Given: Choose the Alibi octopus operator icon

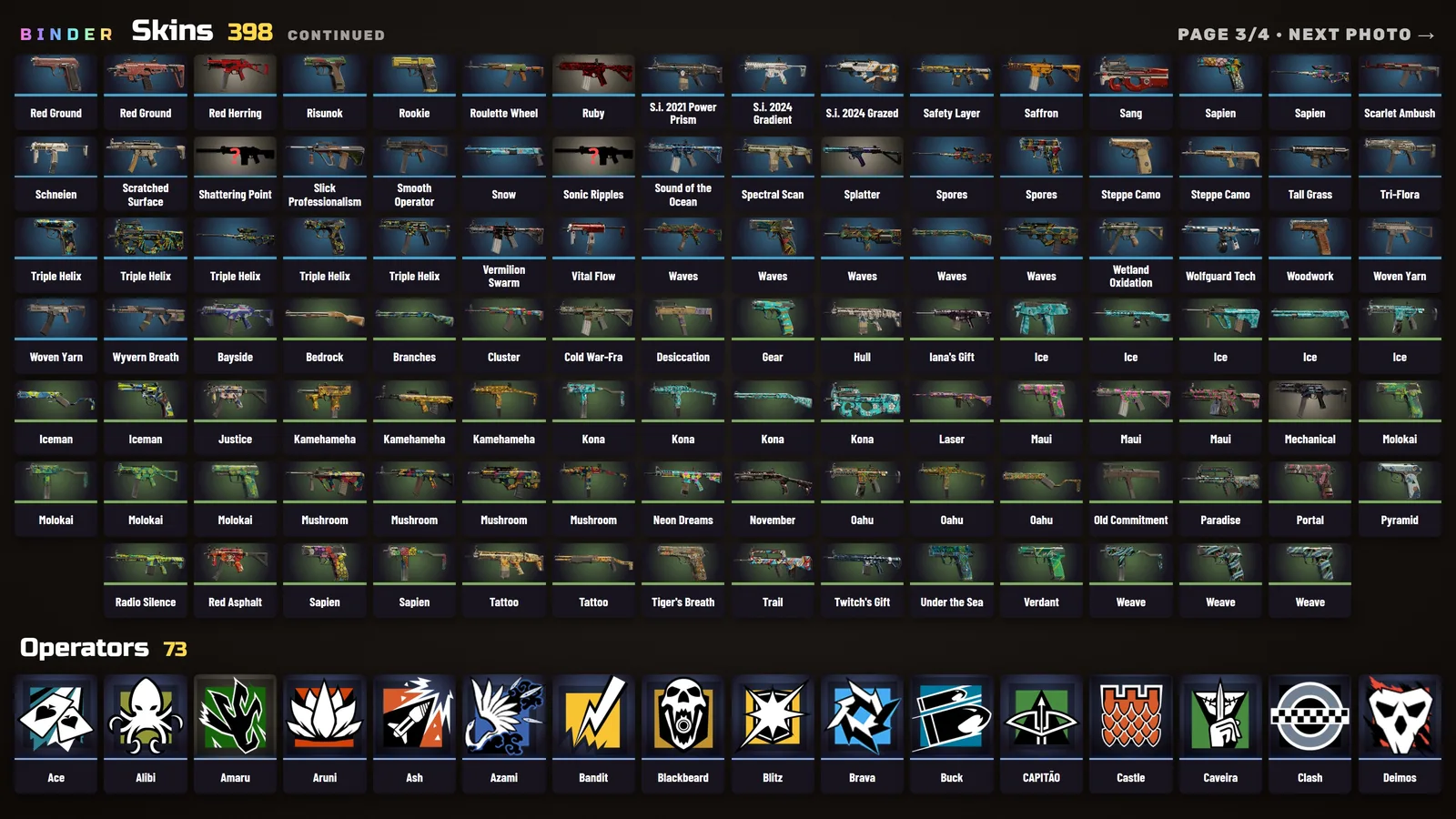Looking at the screenshot, I should click(146, 716).
